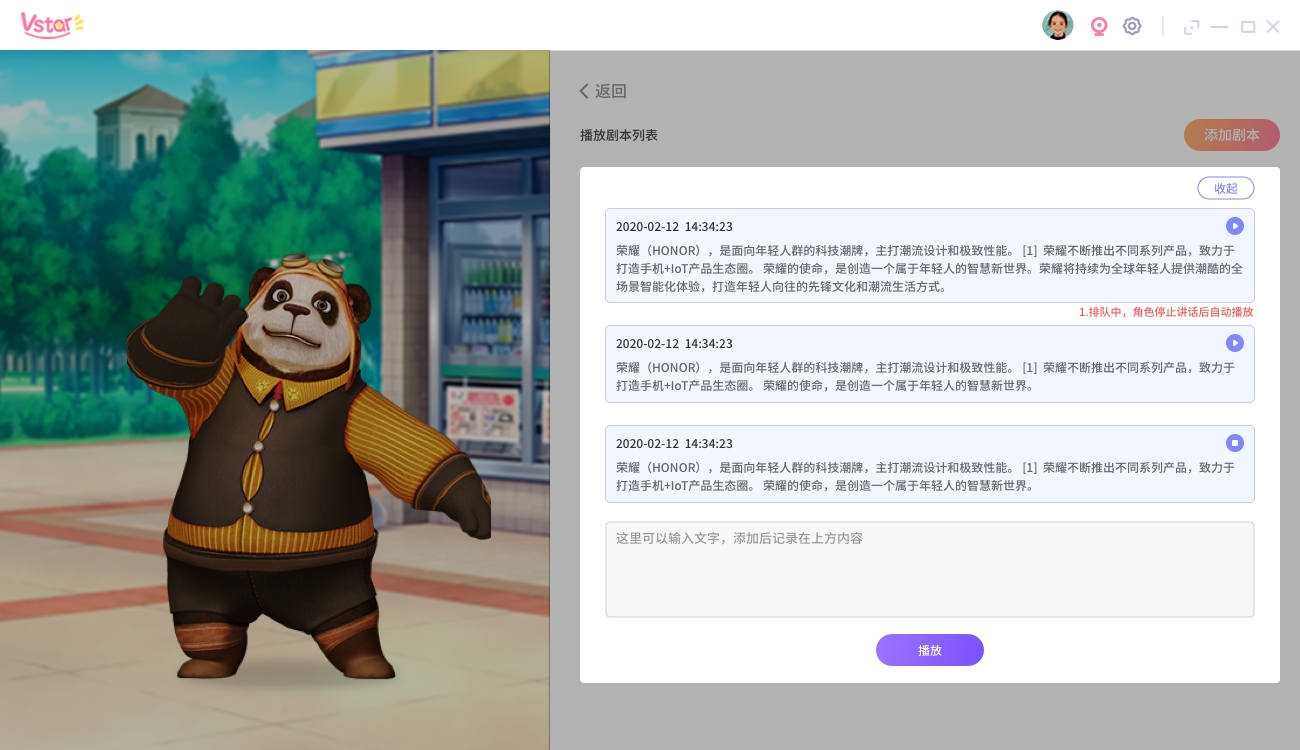The width and height of the screenshot is (1300, 750).
Task: Collapse list with 收起 button
Action: [1226, 188]
